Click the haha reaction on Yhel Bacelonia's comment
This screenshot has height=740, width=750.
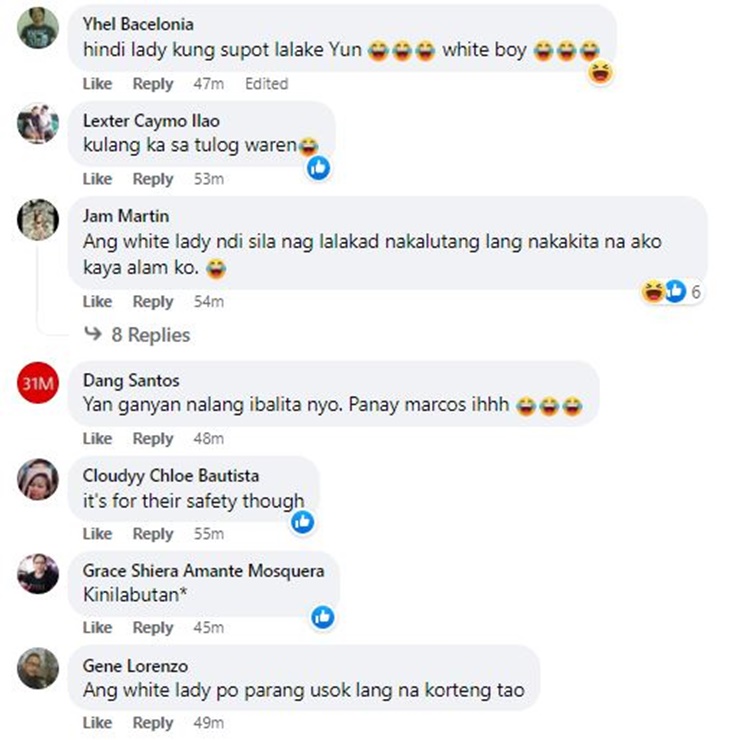point(601,73)
